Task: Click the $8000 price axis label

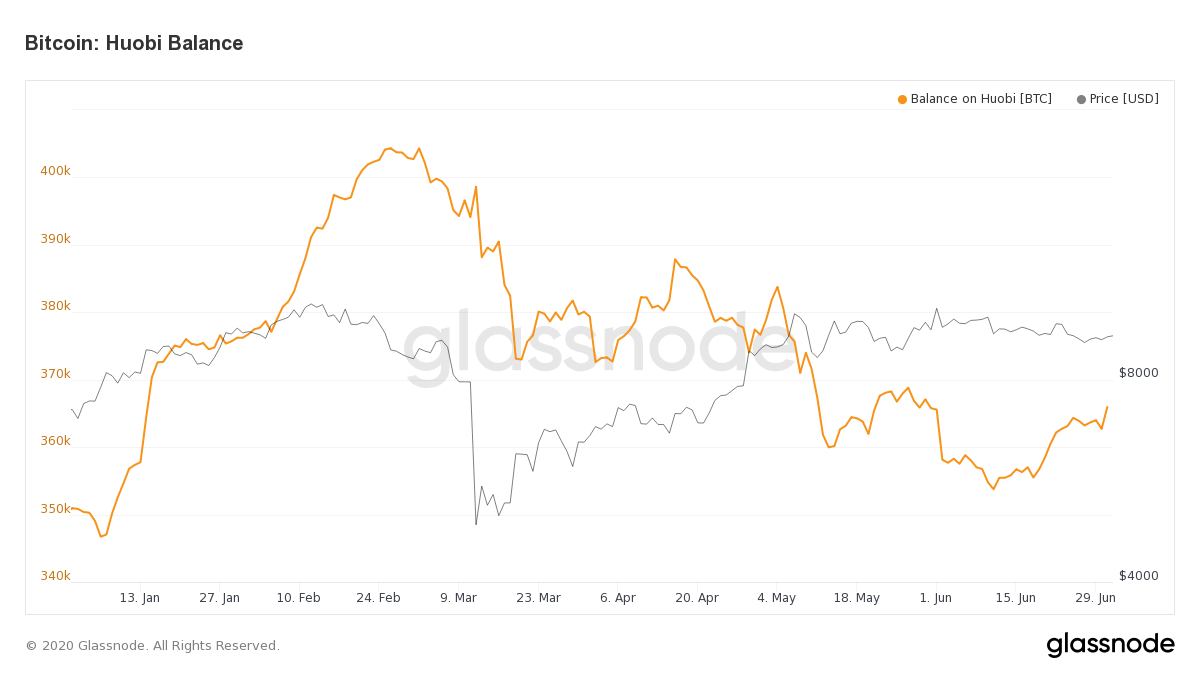Action: click(1138, 373)
